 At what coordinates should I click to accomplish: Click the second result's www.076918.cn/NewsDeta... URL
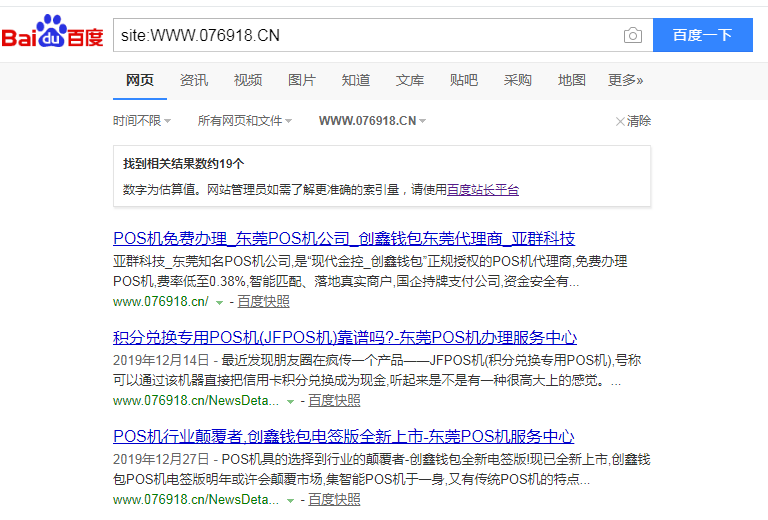tap(196, 401)
